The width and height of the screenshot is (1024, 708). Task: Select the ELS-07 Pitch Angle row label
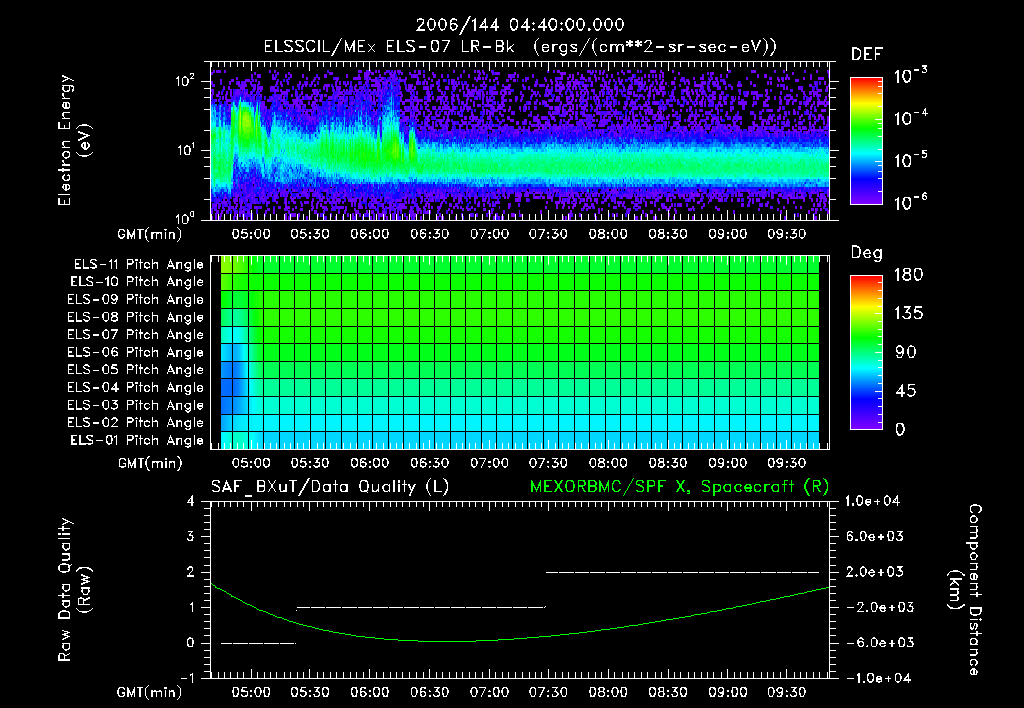click(136, 335)
